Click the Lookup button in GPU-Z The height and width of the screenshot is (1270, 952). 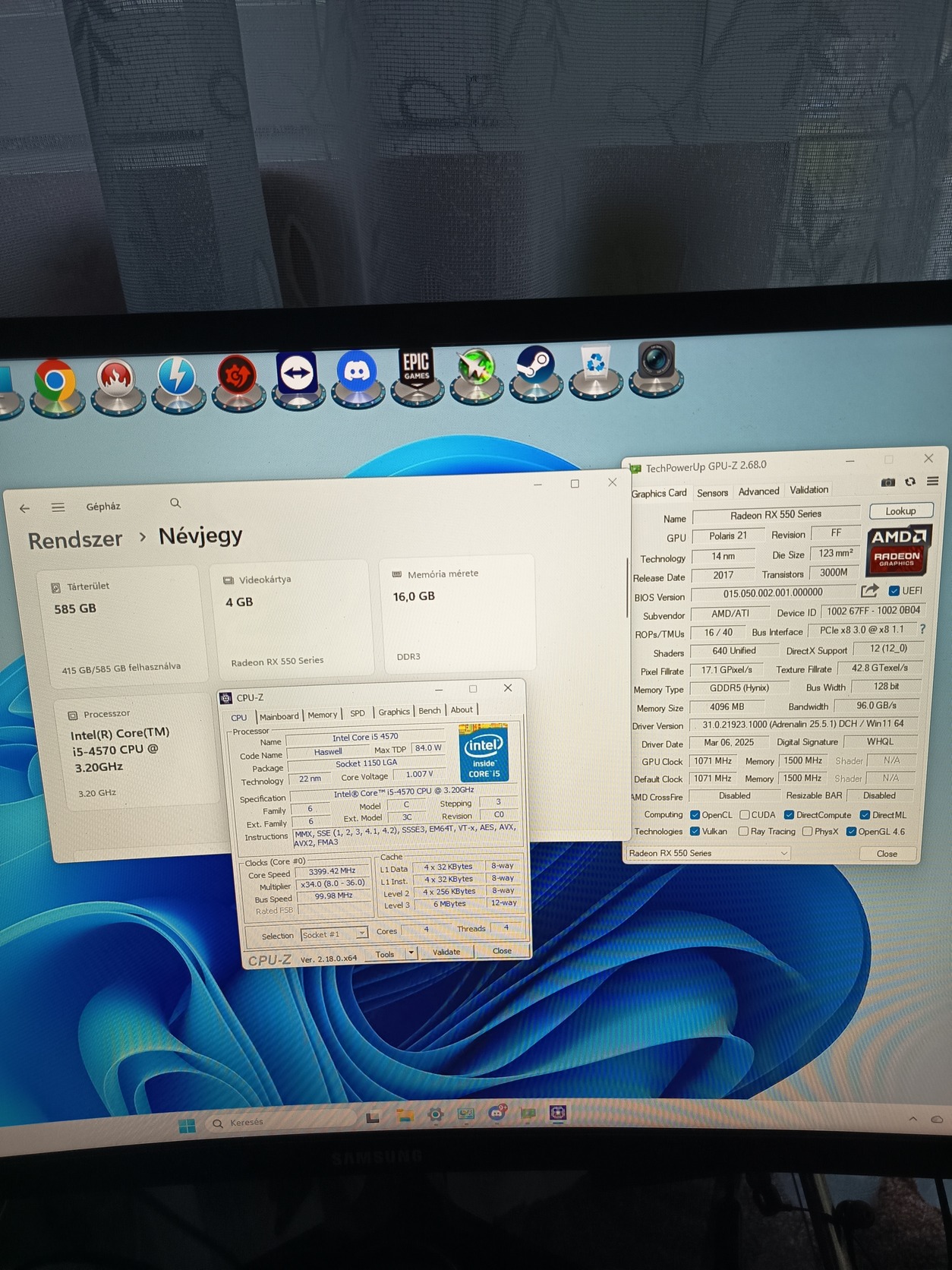(x=900, y=511)
